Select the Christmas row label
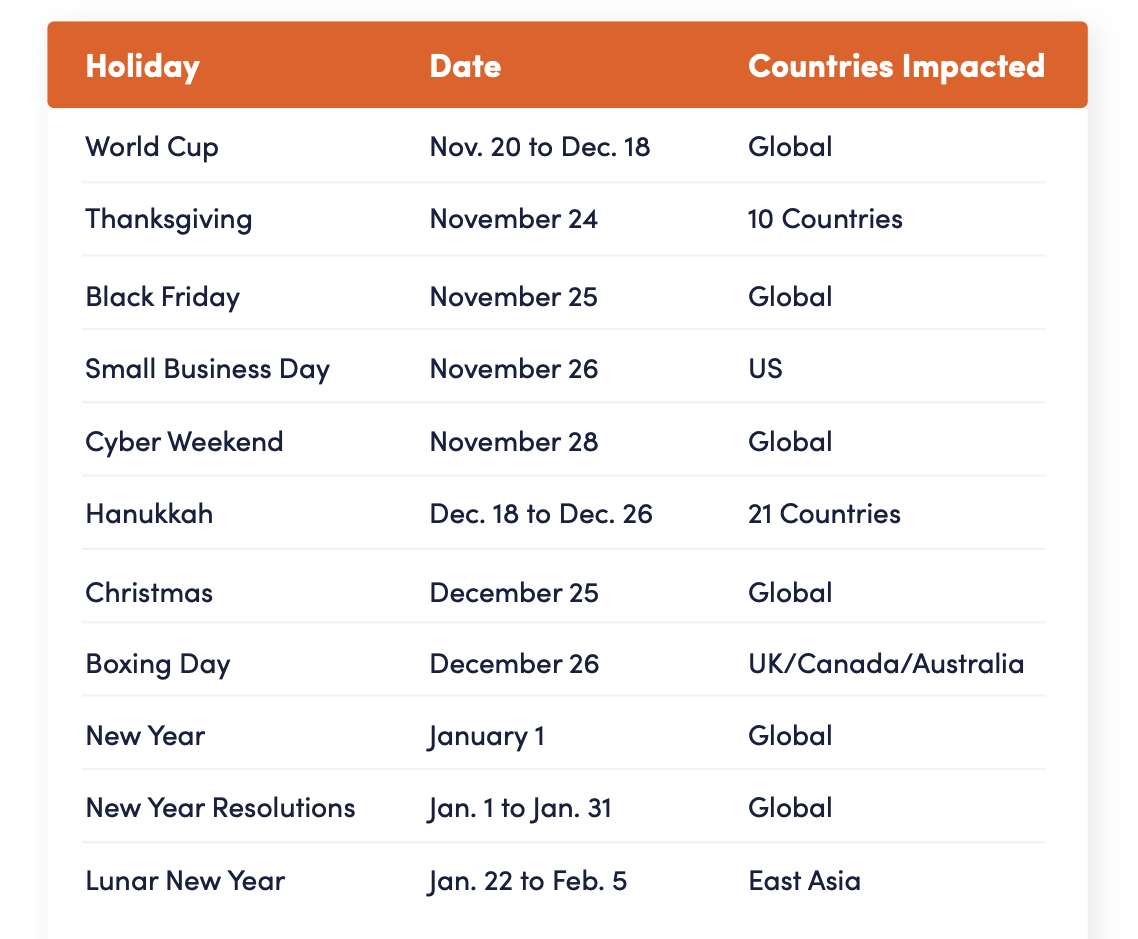Image resolution: width=1138 pixels, height=939 pixels. click(x=150, y=593)
